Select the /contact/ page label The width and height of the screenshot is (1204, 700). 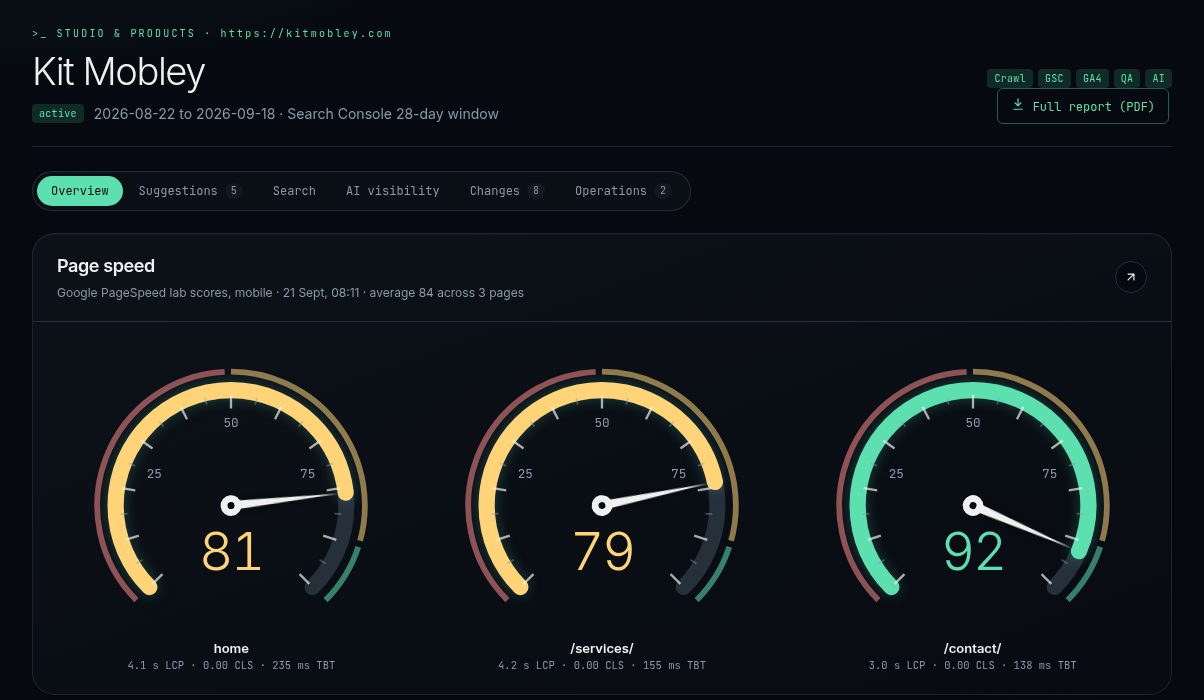click(973, 648)
